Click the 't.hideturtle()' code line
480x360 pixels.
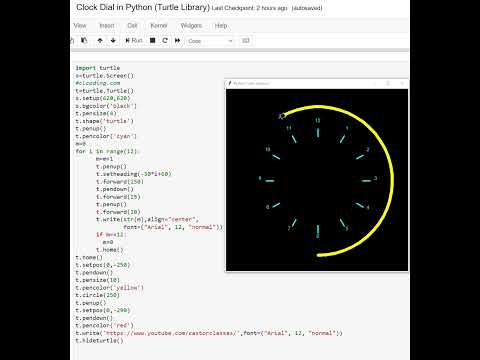point(99,341)
